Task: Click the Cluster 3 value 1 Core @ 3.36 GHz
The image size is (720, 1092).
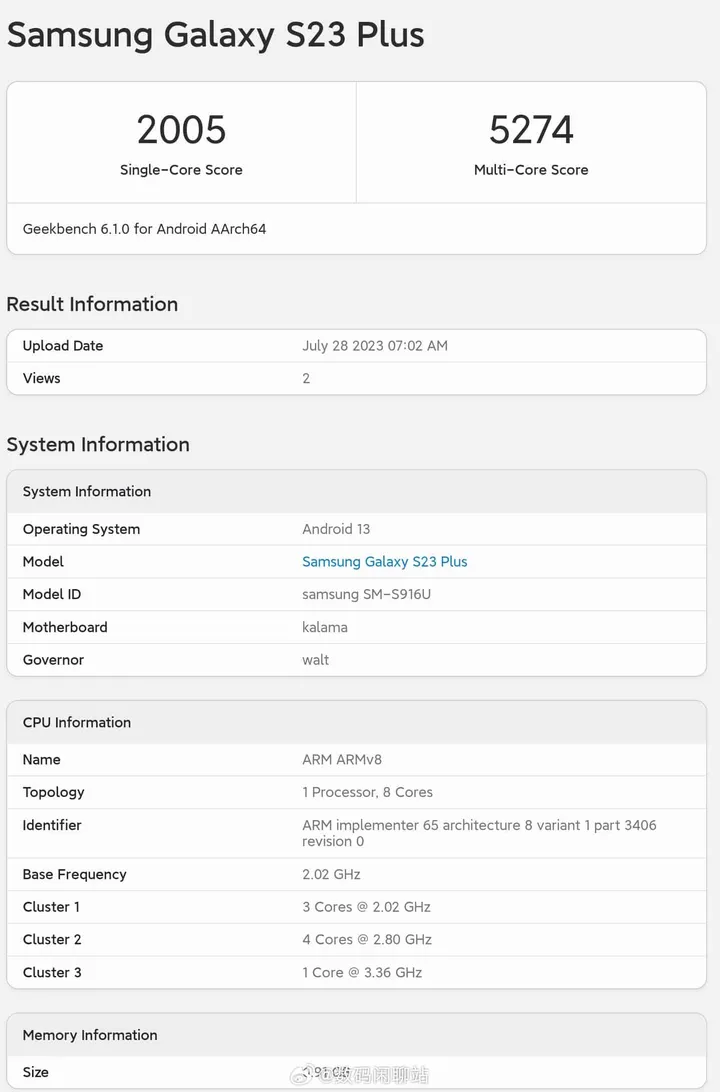Action: (x=362, y=972)
